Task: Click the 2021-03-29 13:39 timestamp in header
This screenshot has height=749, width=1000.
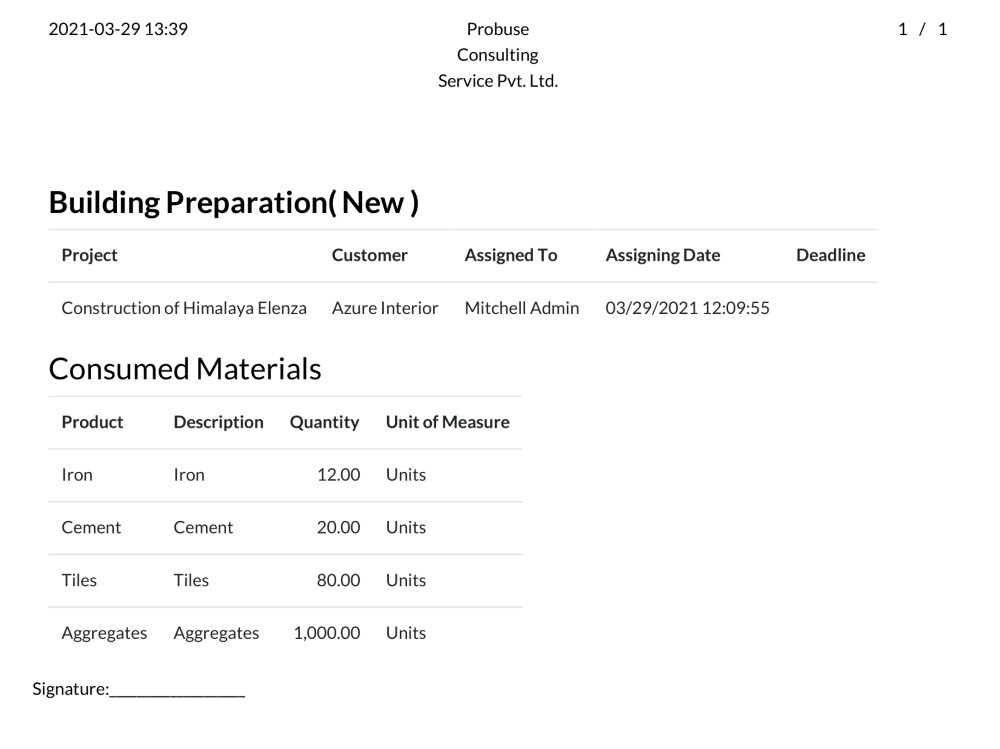Action: coord(118,29)
